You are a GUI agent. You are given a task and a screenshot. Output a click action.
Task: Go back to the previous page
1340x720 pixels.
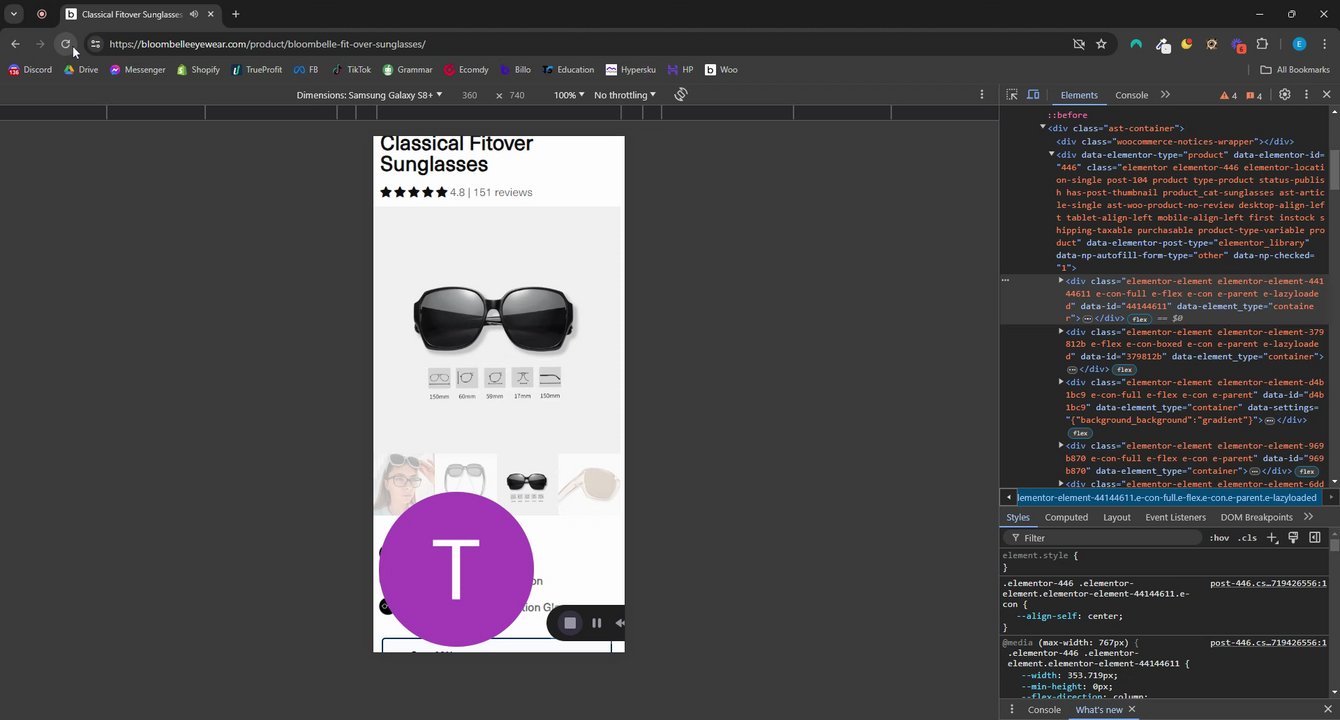pos(15,44)
